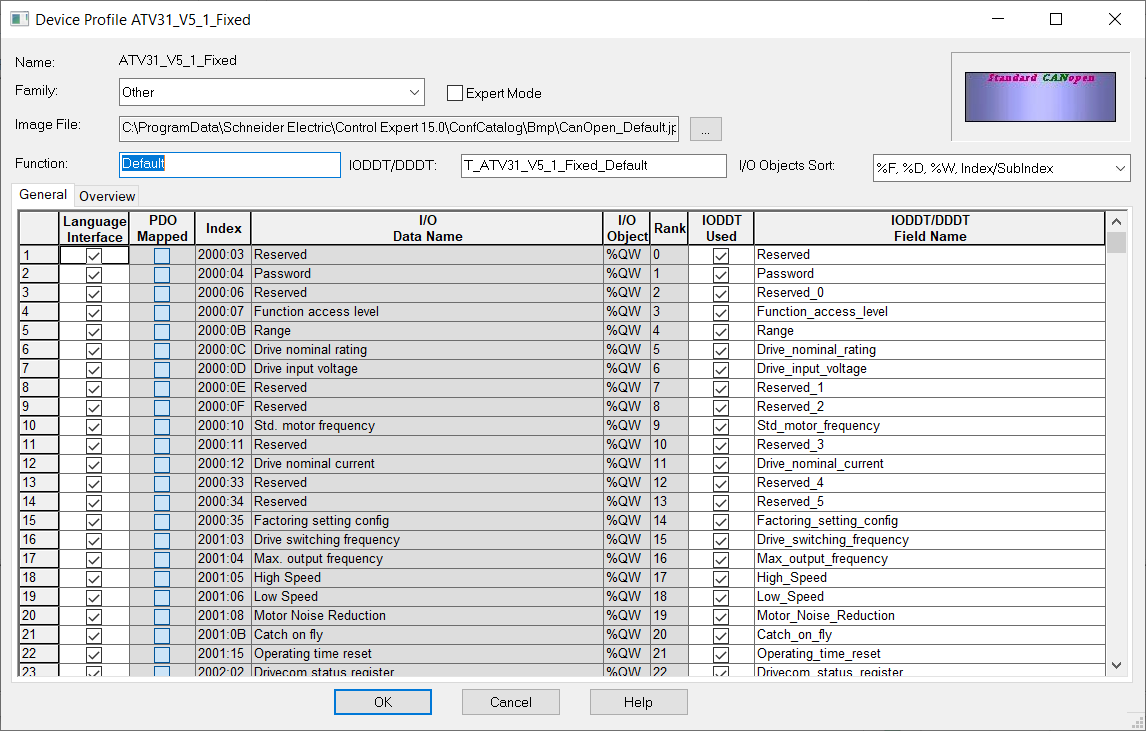
Task: Click field name 'Max_output_frequency'
Action: (930, 558)
